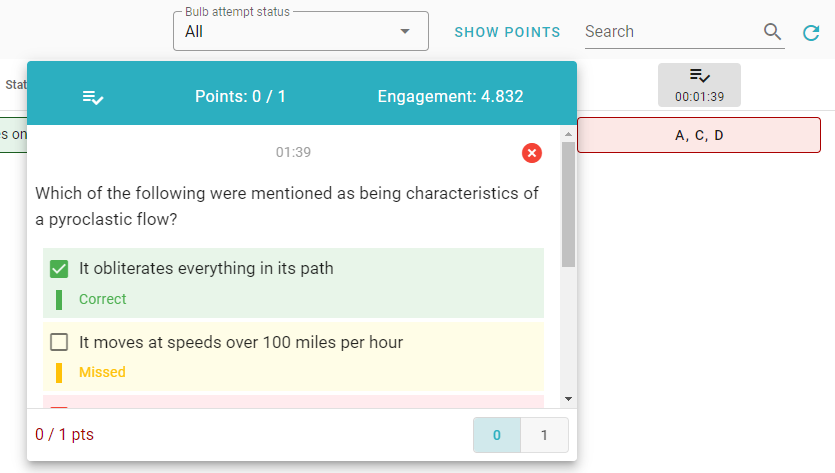Toggle checkbox for obliterates everything option

[59, 268]
